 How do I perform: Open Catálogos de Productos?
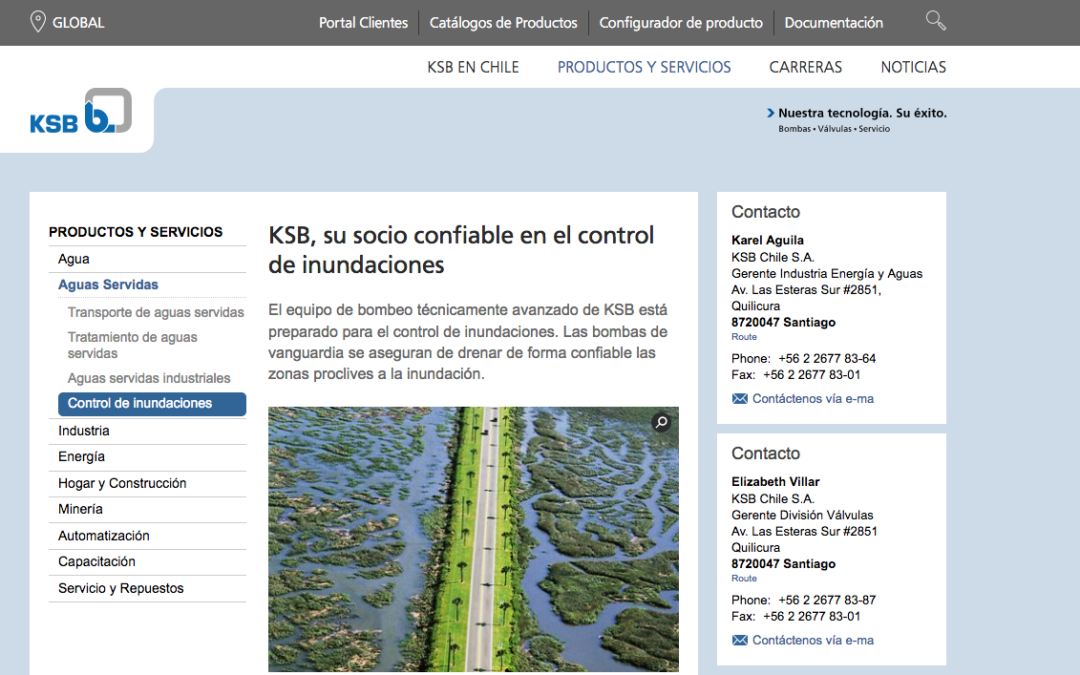click(503, 23)
